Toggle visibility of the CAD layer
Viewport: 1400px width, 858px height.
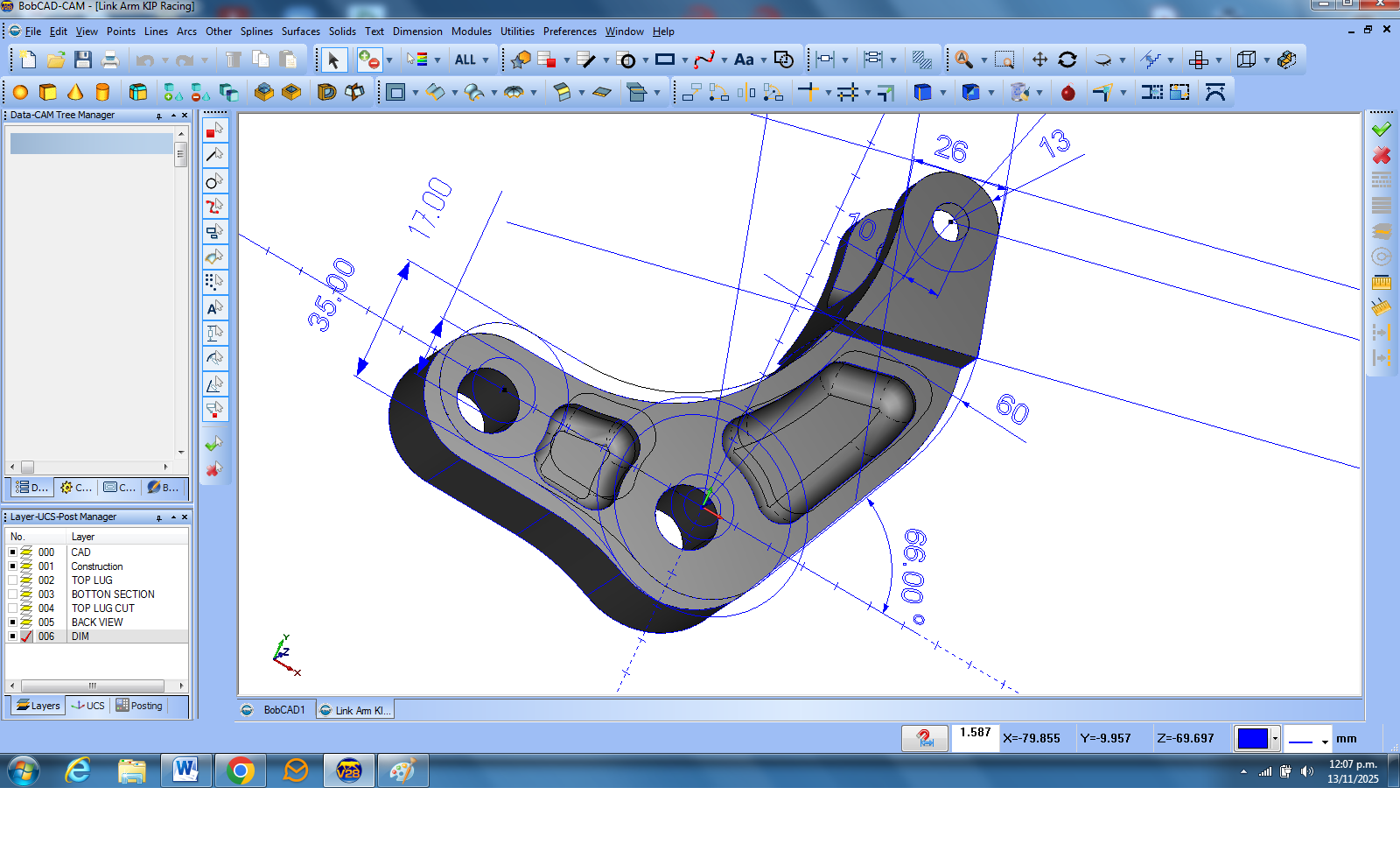[12, 552]
